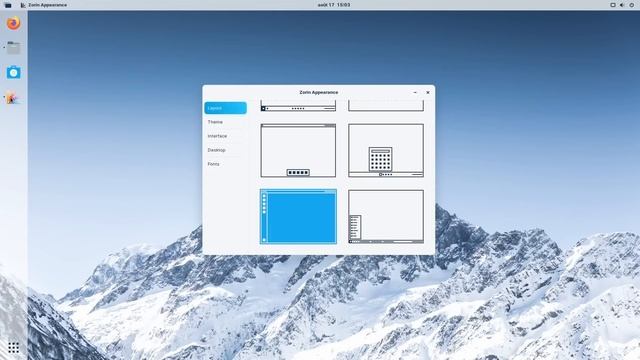The height and width of the screenshot is (360, 640).
Task: Close the Zorin Appearance window
Action: point(428,93)
